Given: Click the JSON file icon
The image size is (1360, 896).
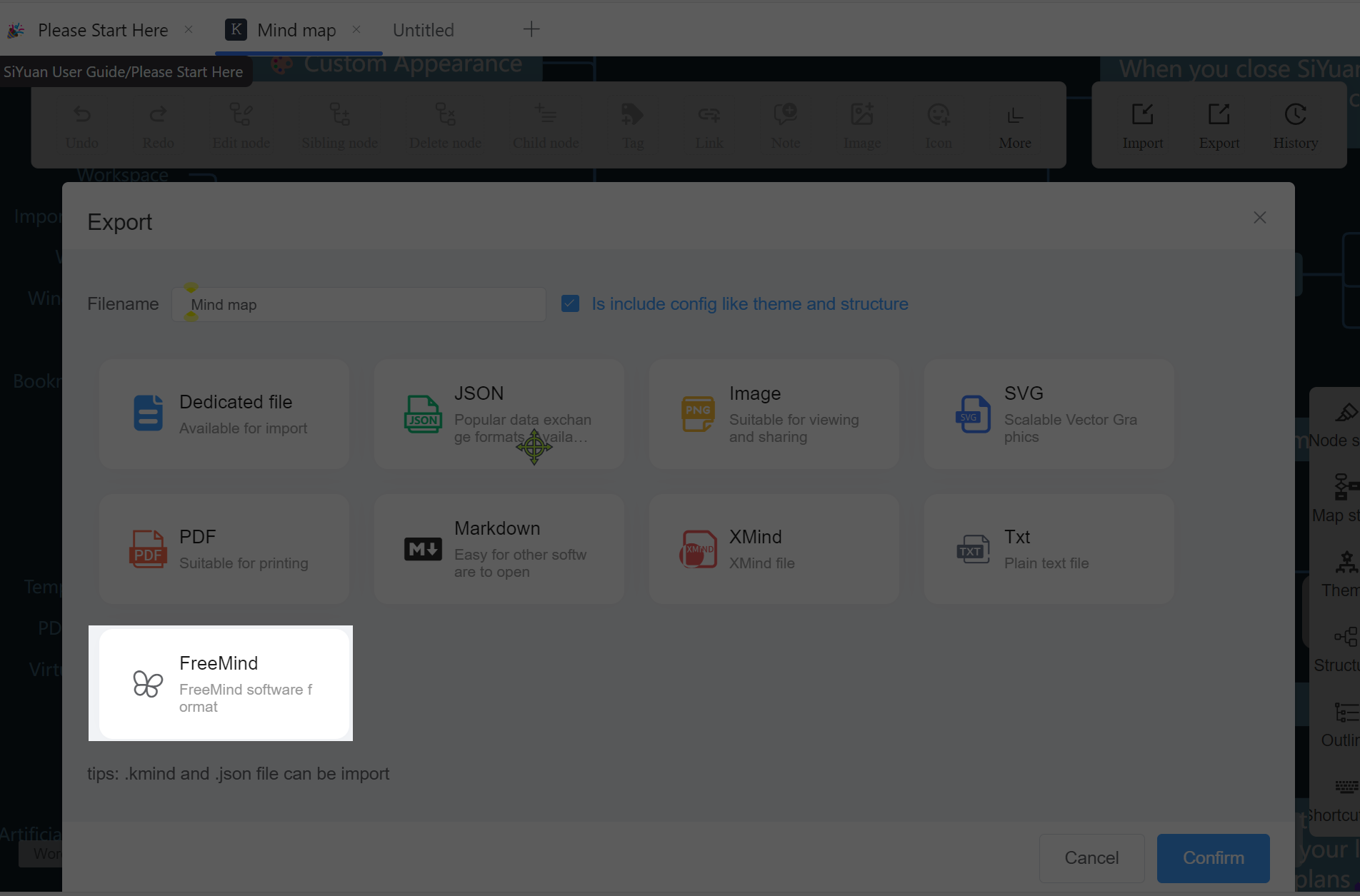Looking at the screenshot, I should pyautogui.click(x=423, y=414).
